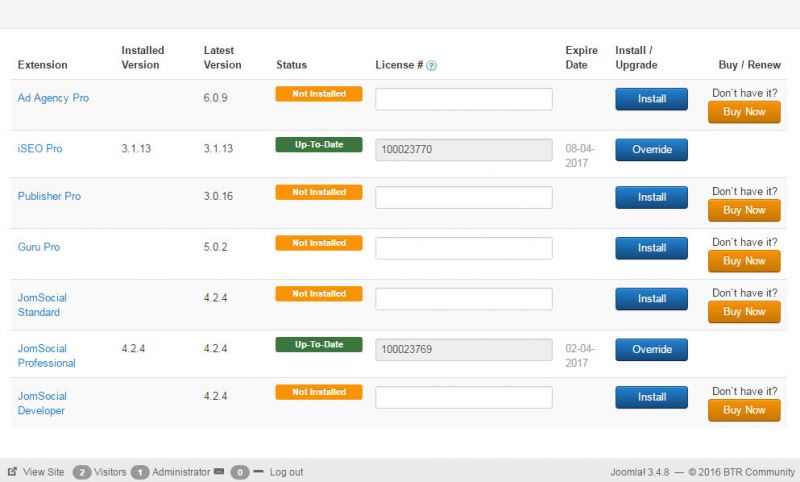Click the Up-To-Date badge for iSEO Pro
The height and width of the screenshot is (482, 800).
(319, 144)
